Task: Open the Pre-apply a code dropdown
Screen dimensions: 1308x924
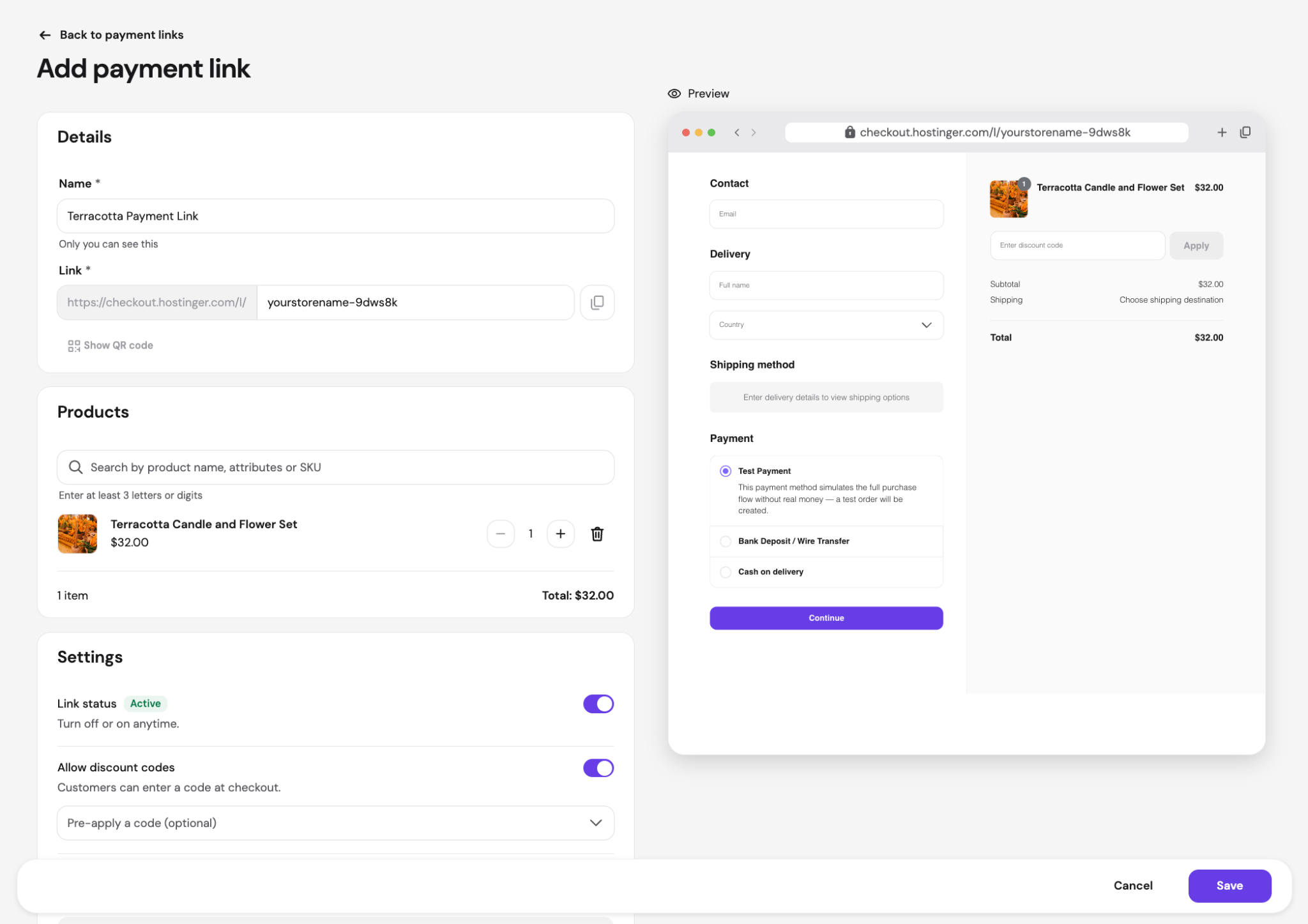Action: [x=335, y=823]
